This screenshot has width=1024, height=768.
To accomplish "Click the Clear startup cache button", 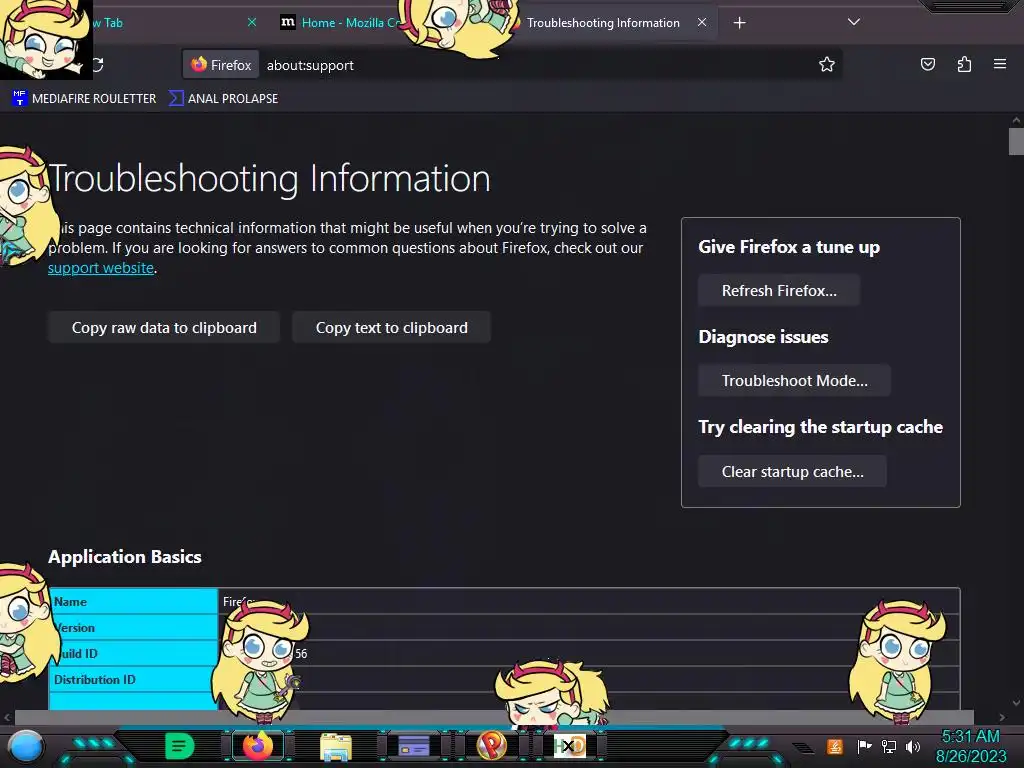I will [x=792, y=472].
